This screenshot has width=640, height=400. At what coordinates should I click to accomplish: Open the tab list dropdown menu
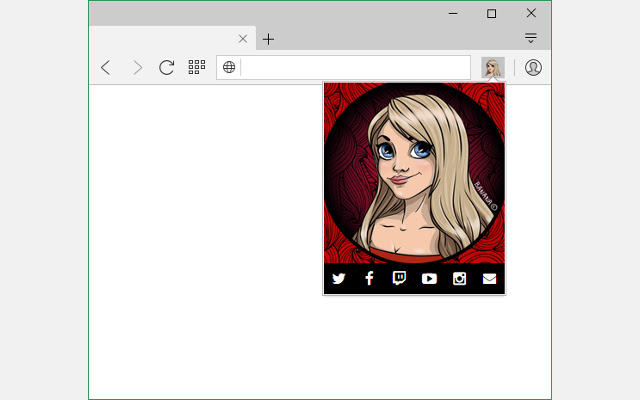(531, 38)
